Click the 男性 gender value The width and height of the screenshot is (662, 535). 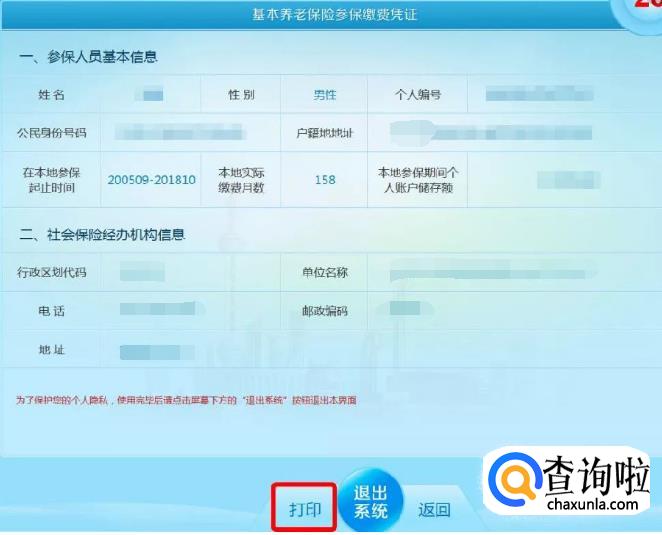click(x=325, y=95)
